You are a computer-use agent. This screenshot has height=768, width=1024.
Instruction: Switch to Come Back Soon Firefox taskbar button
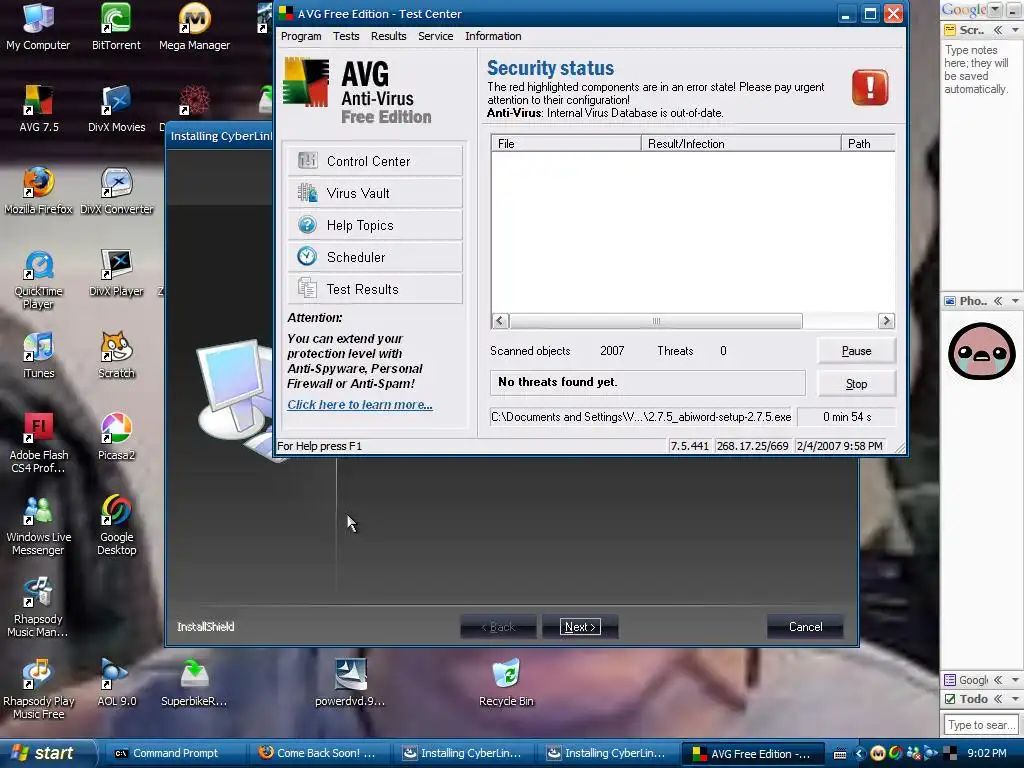(x=319, y=754)
